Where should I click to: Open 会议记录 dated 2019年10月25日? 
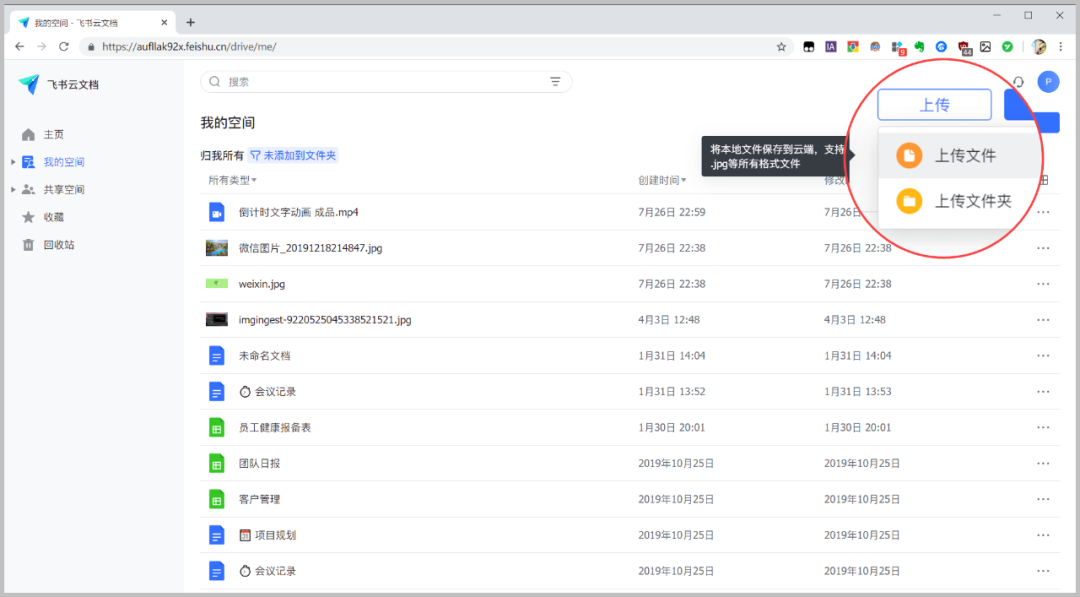(x=267, y=571)
